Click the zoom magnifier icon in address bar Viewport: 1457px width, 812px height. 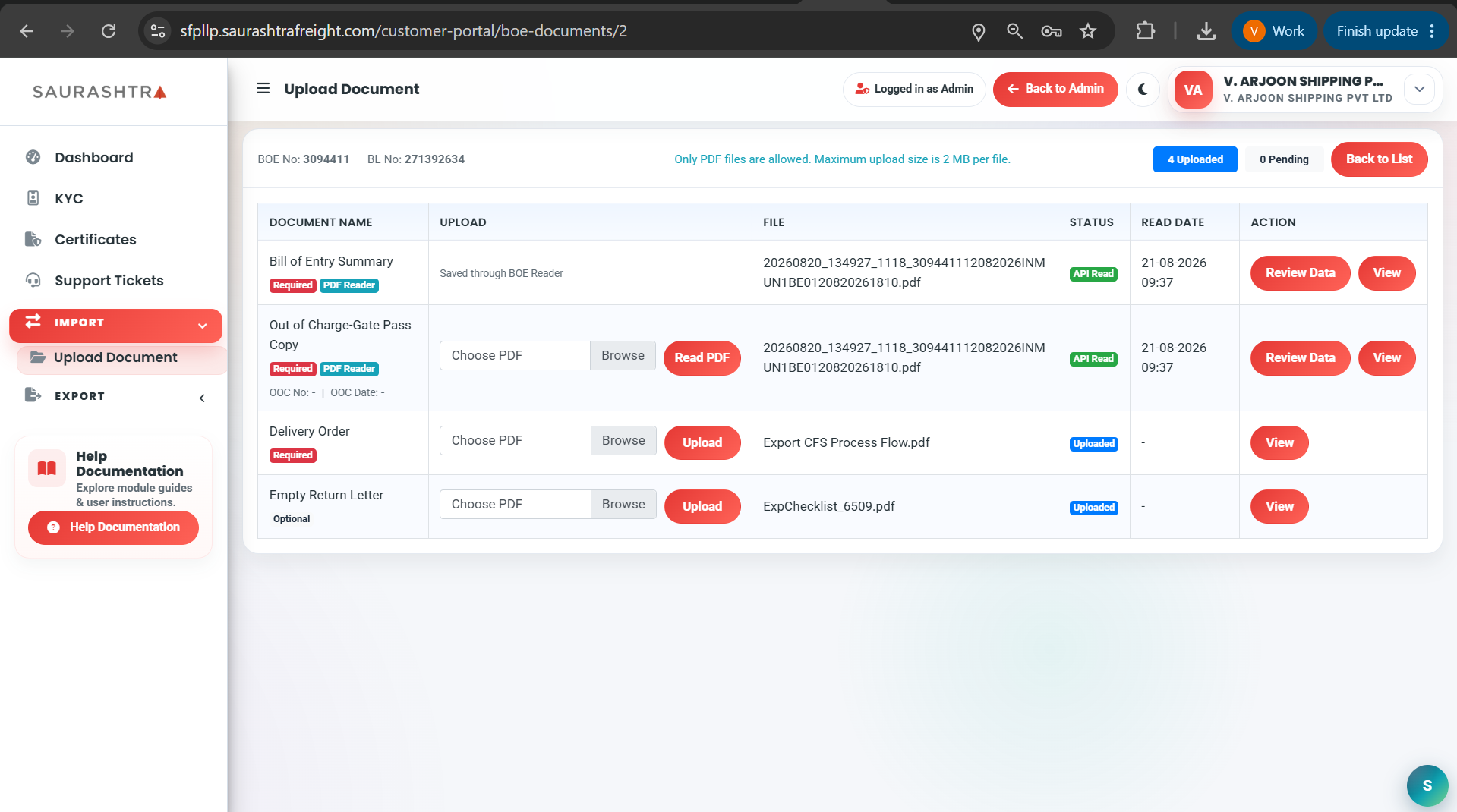(1014, 31)
